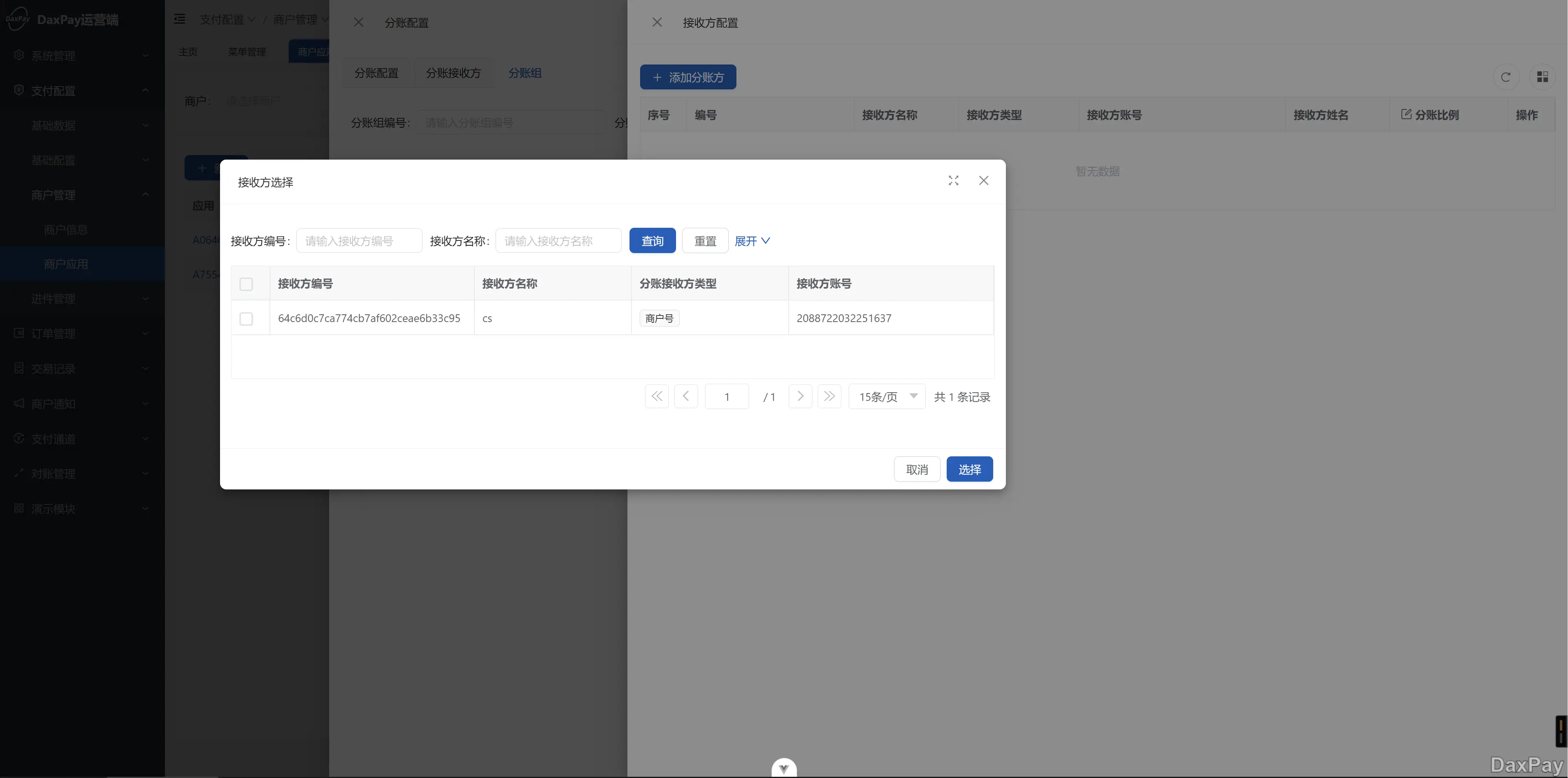Check the select-all checkbox in table header
1568x778 pixels.
tap(246, 284)
